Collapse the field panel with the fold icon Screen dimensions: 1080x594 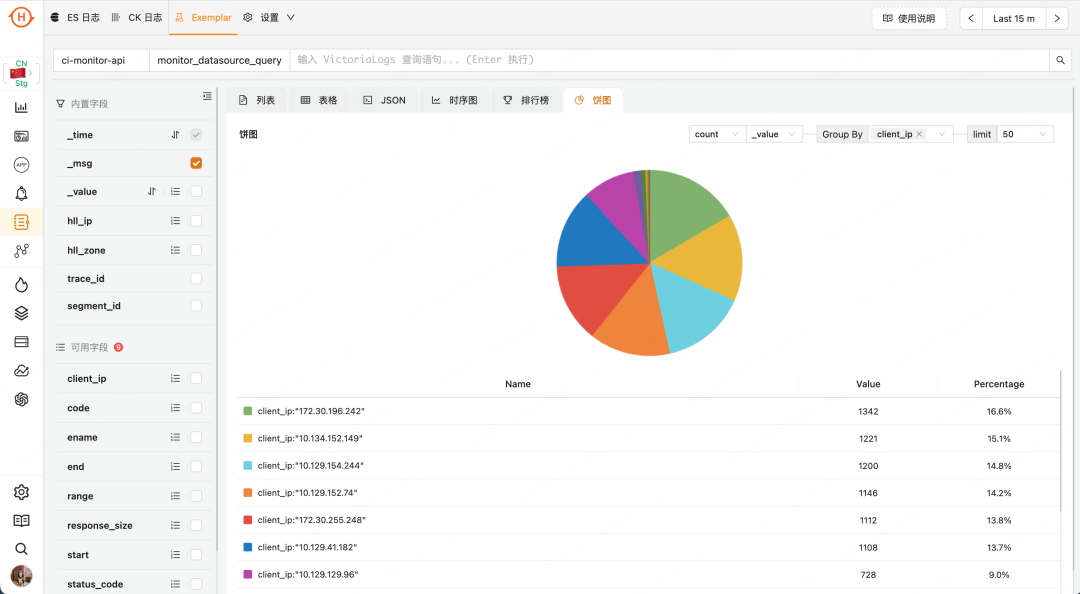coord(207,96)
